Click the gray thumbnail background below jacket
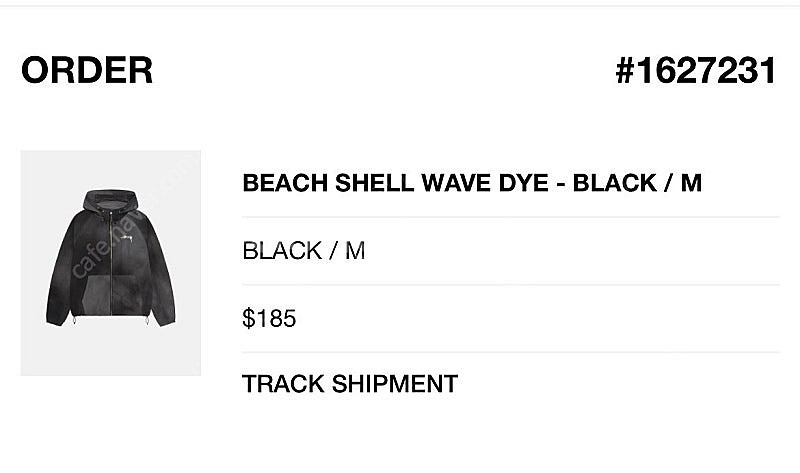 (110, 355)
